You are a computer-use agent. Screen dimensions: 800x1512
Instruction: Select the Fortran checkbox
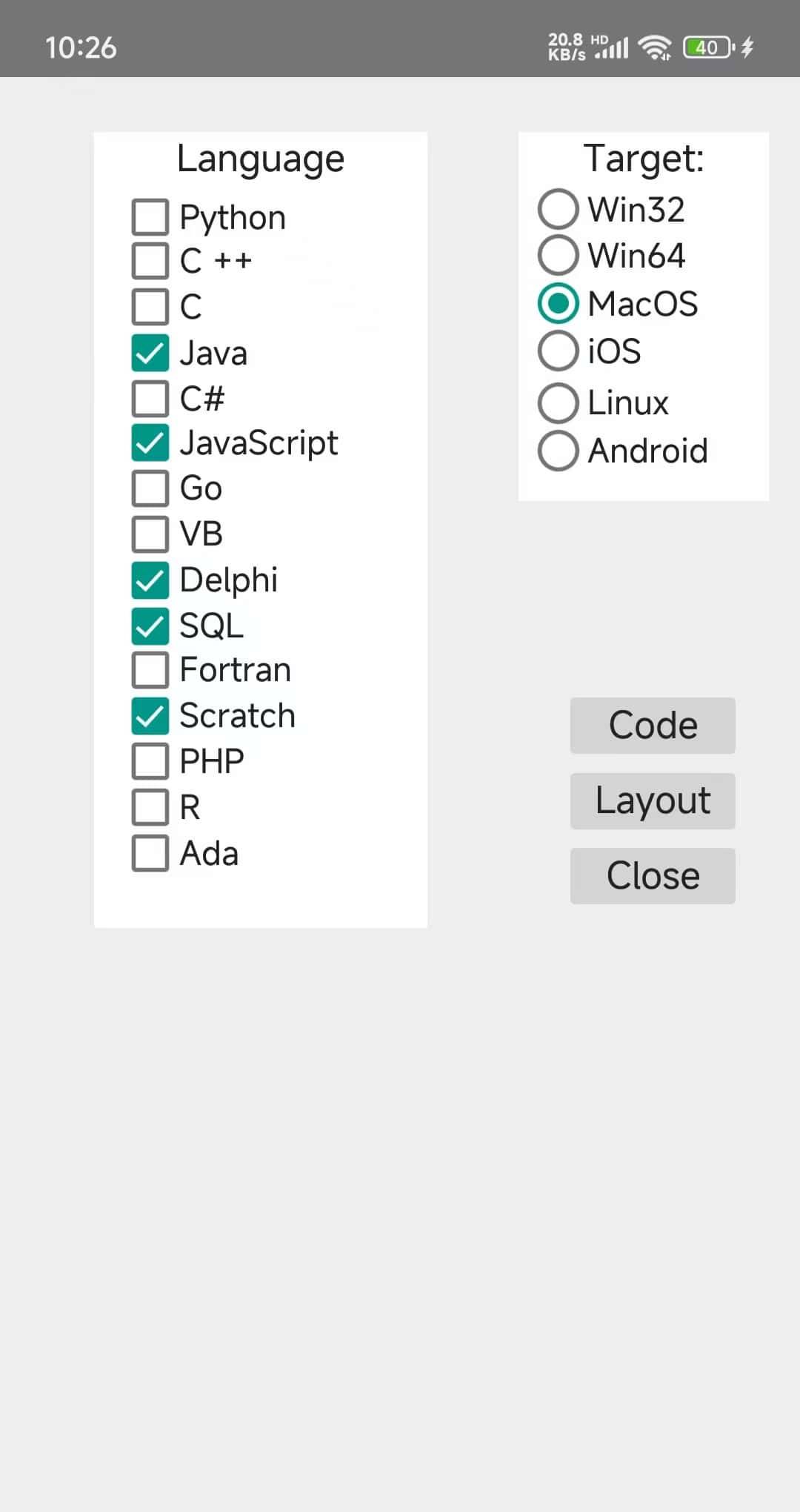click(x=150, y=670)
